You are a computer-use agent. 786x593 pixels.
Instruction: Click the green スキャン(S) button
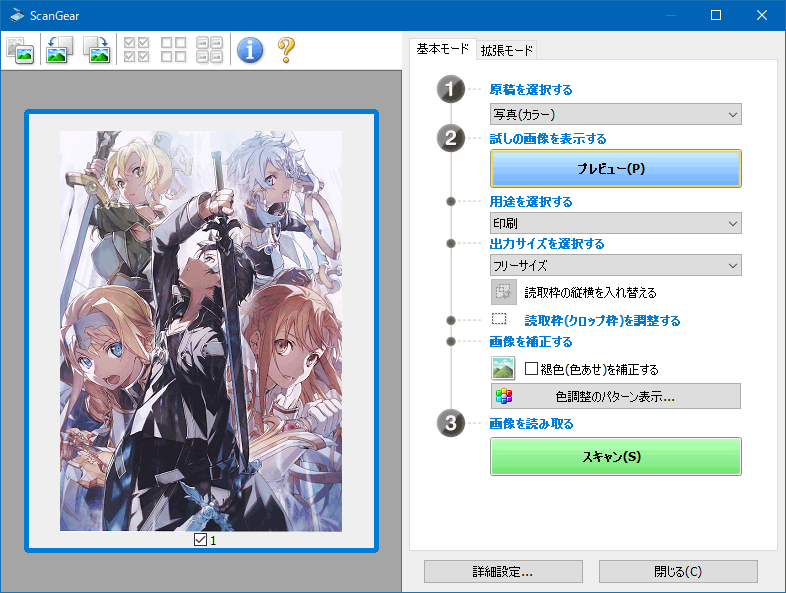pos(616,457)
